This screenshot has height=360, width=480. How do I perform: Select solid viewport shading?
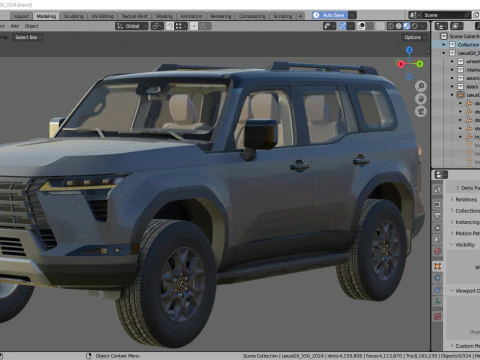pyautogui.click(x=399, y=26)
